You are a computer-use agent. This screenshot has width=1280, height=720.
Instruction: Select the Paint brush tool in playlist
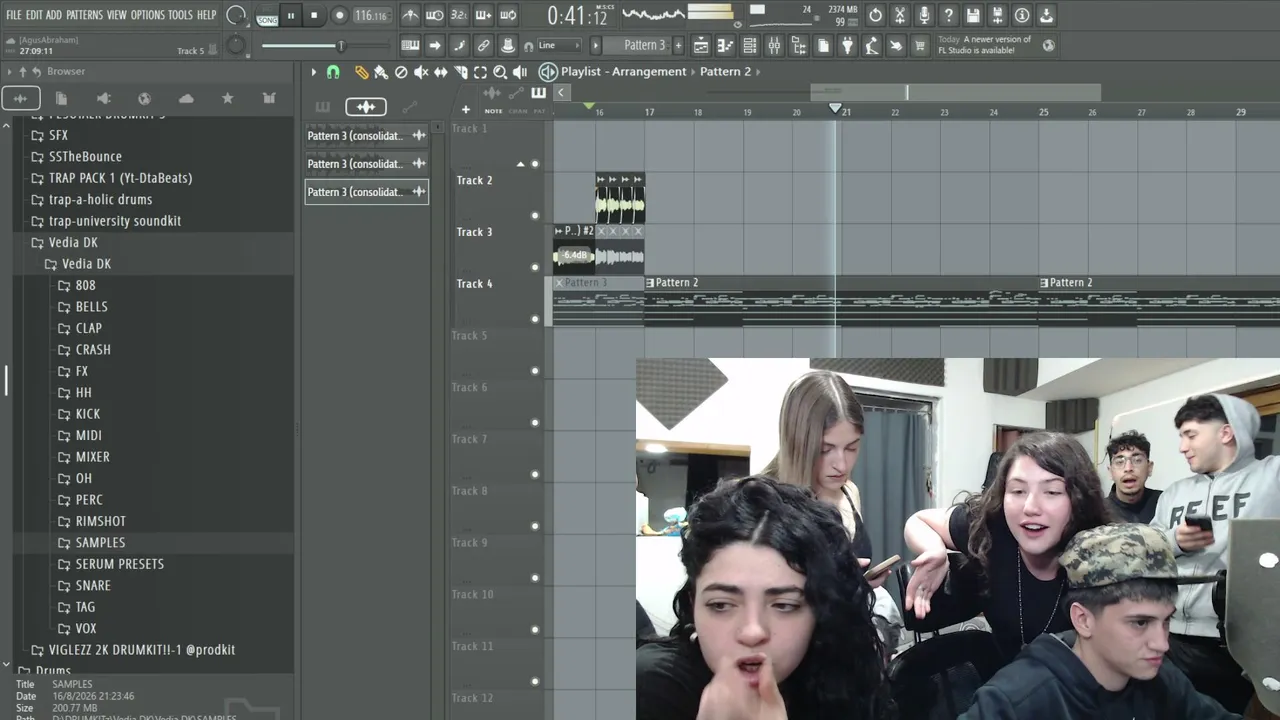(x=381, y=72)
